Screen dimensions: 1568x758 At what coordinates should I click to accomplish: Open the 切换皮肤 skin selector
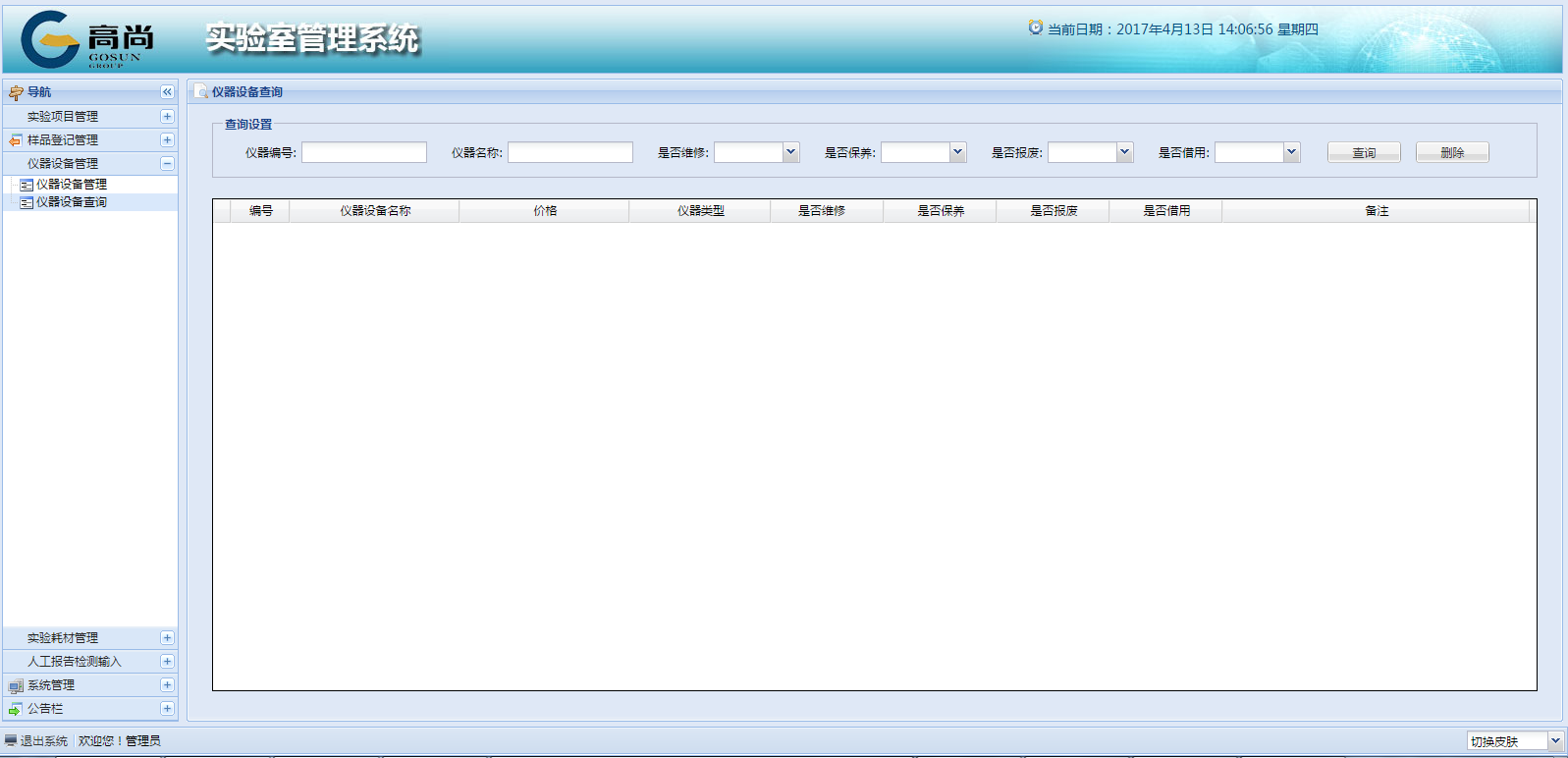click(x=1555, y=741)
